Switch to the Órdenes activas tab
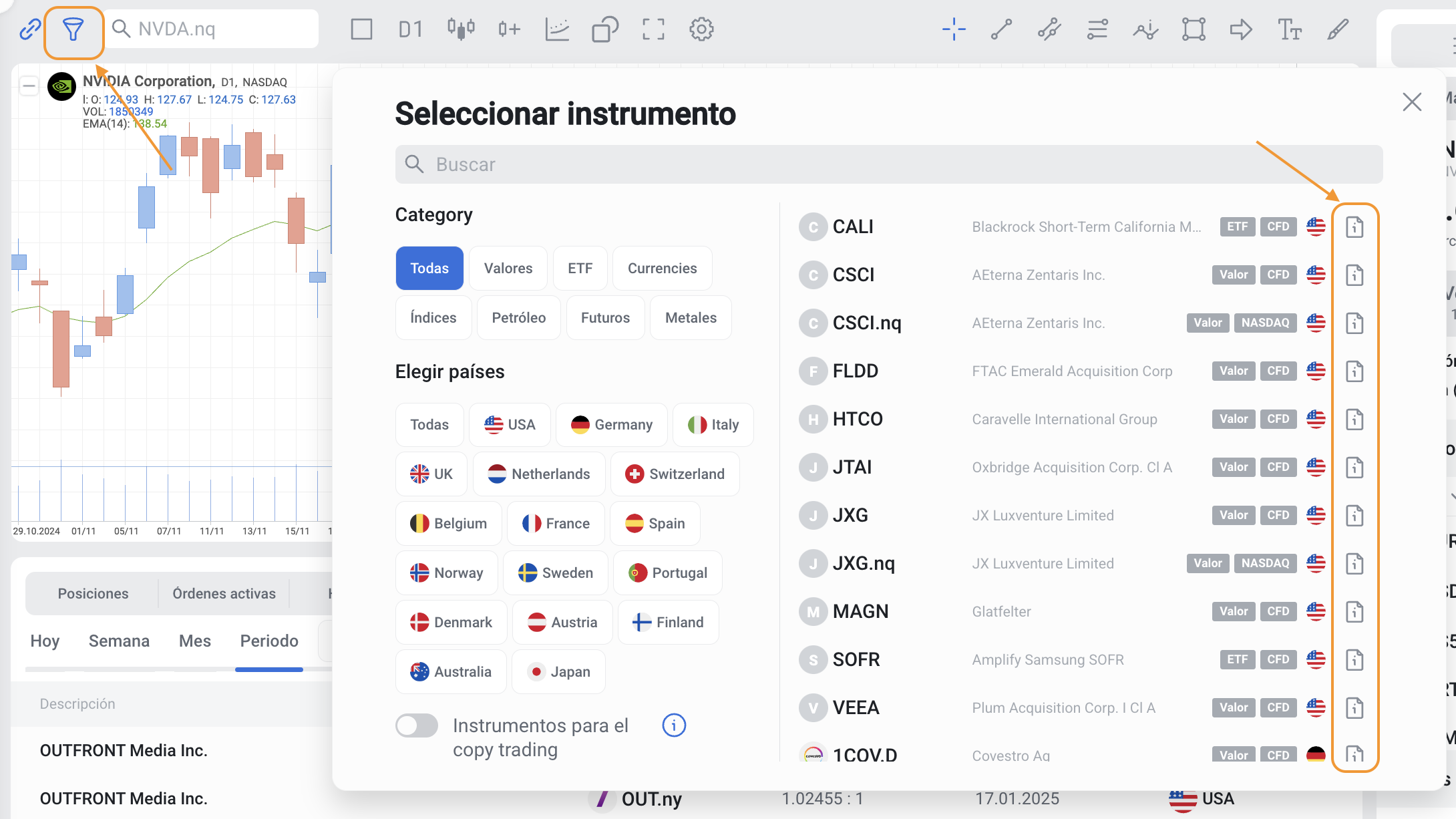This screenshot has height=819, width=1456. [224, 594]
